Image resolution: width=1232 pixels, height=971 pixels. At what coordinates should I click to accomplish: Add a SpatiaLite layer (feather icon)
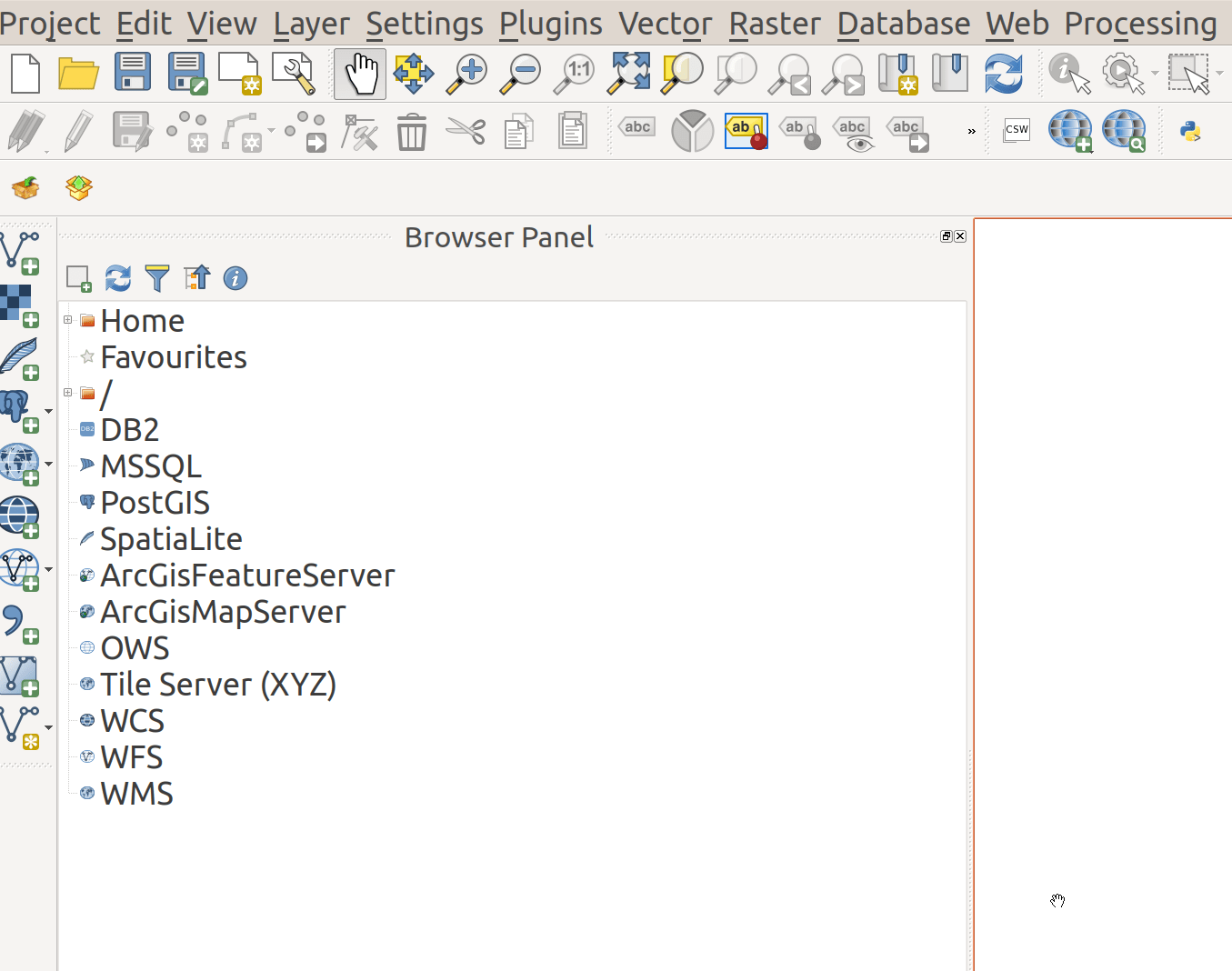(x=19, y=359)
